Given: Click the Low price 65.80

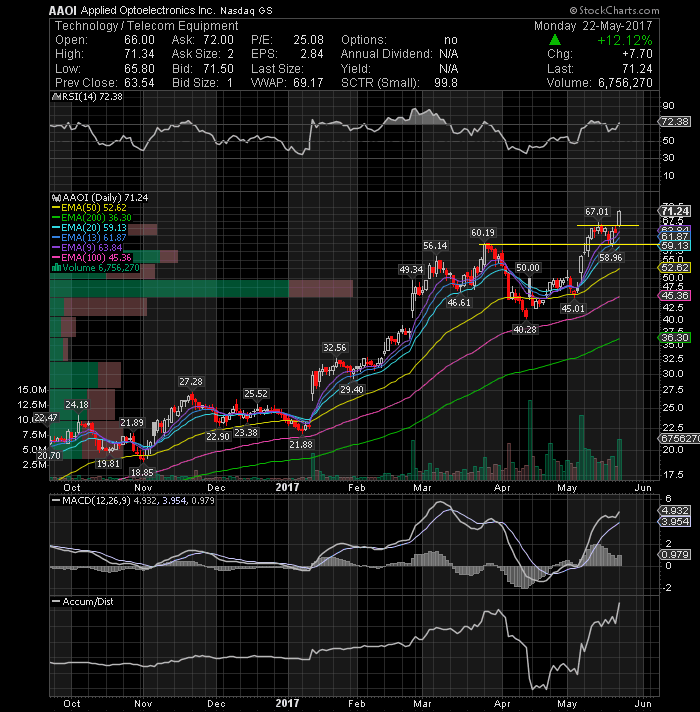Looking at the screenshot, I should [139, 69].
